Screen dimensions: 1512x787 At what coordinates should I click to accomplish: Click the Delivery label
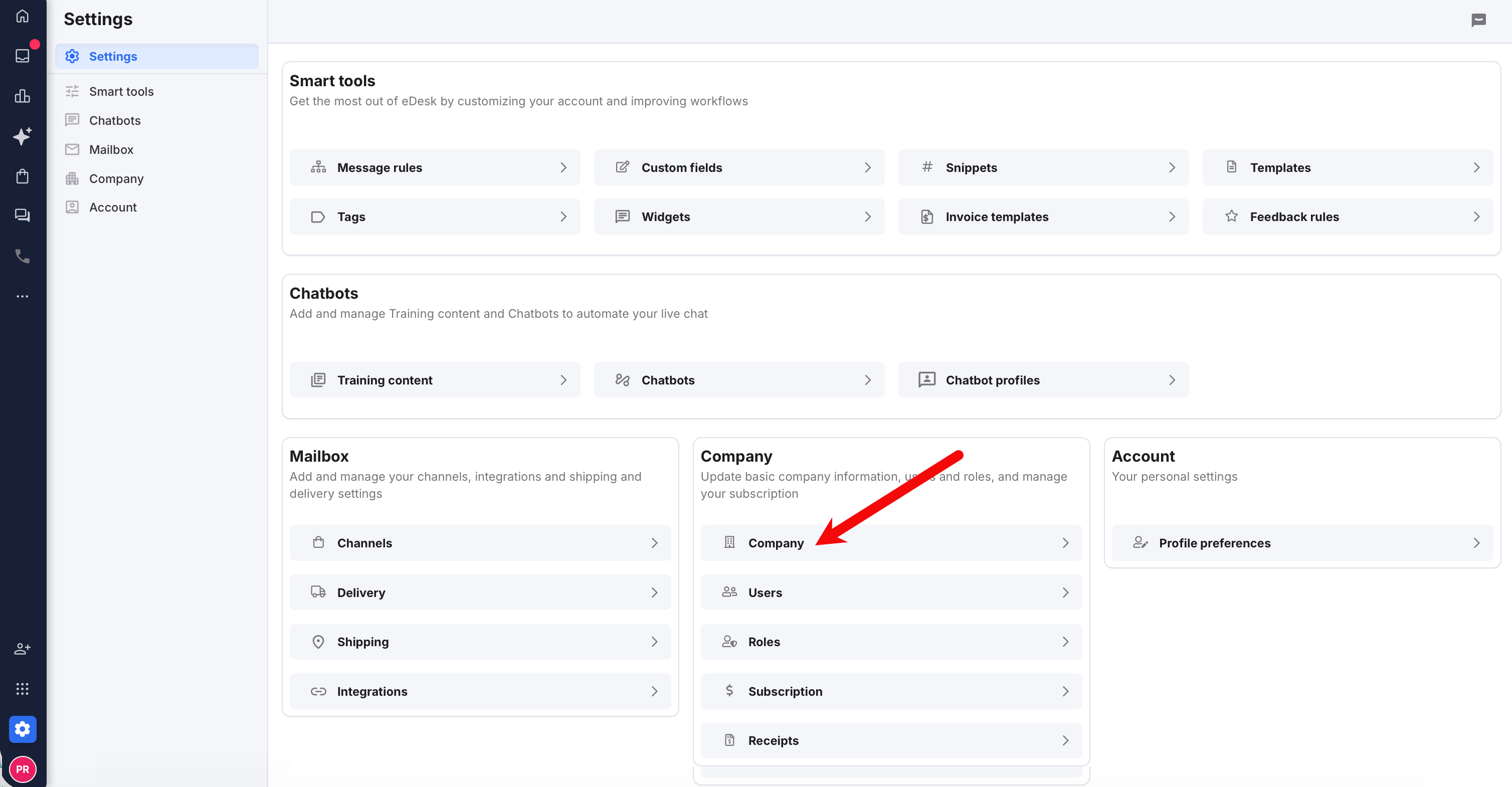click(x=361, y=593)
